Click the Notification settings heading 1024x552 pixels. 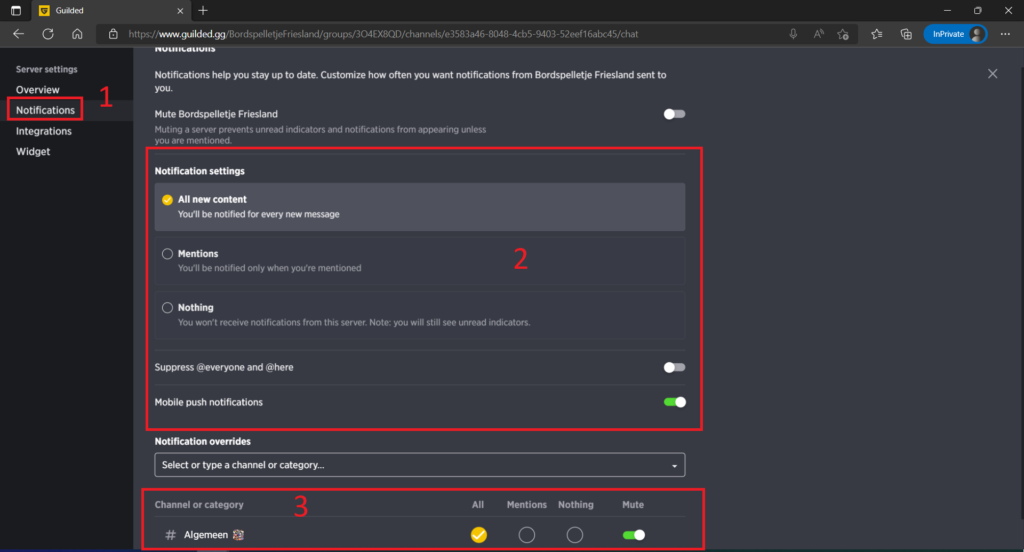pyautogui.click(x=200, y=171)
